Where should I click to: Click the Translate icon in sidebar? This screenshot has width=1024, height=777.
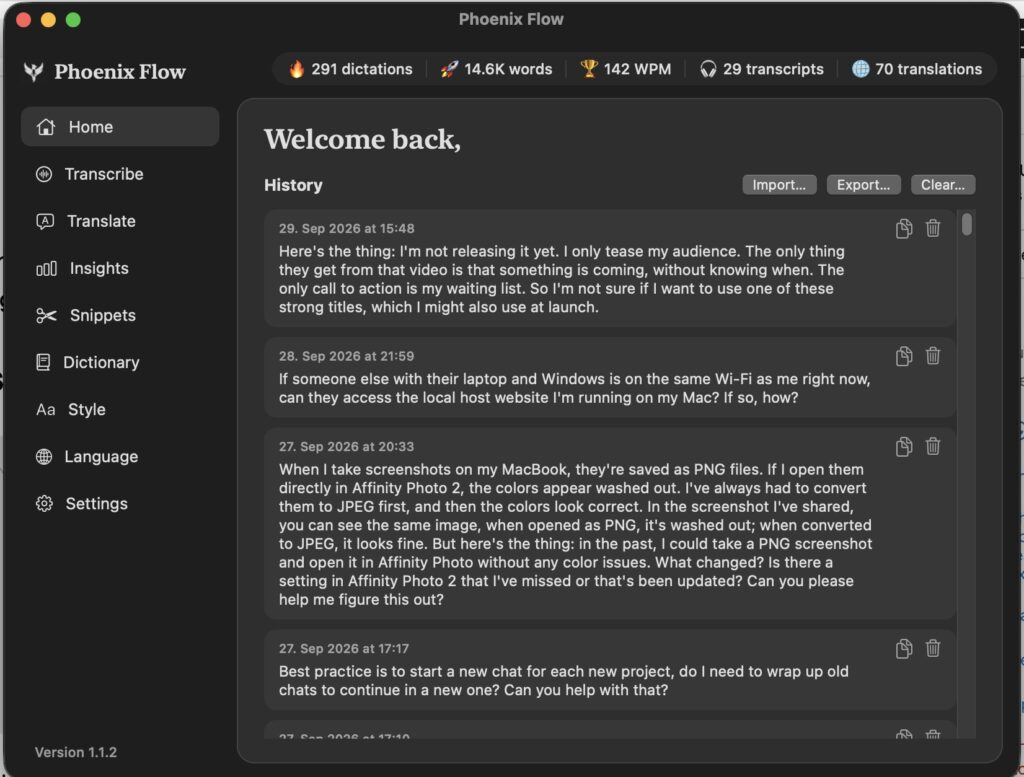pyautogui.click(x=45, y=221)
